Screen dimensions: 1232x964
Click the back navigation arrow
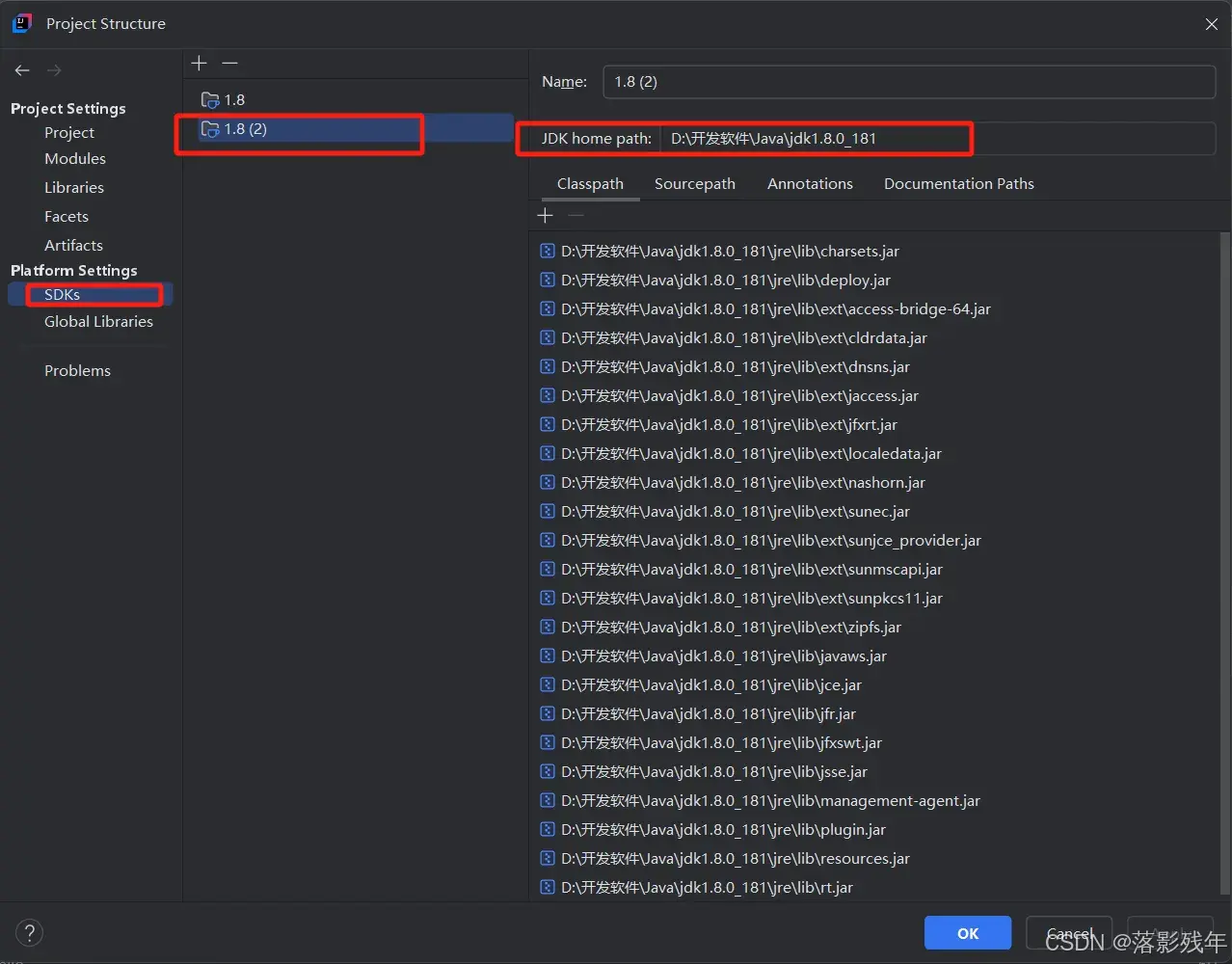click(22, 70)
